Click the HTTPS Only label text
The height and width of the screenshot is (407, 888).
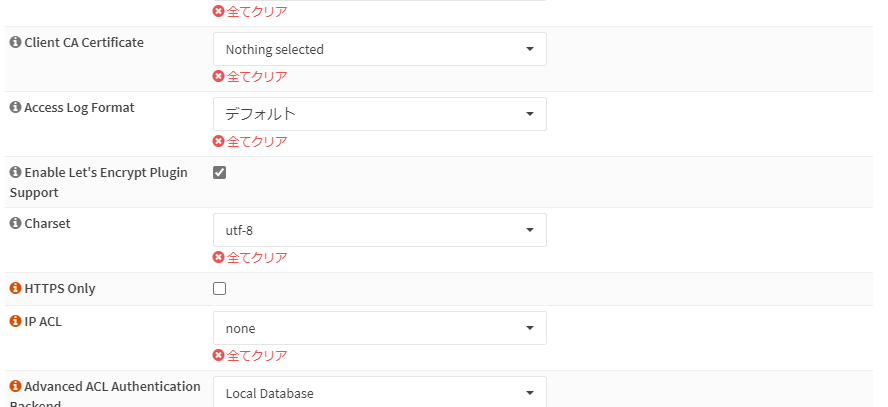[60, 289]
